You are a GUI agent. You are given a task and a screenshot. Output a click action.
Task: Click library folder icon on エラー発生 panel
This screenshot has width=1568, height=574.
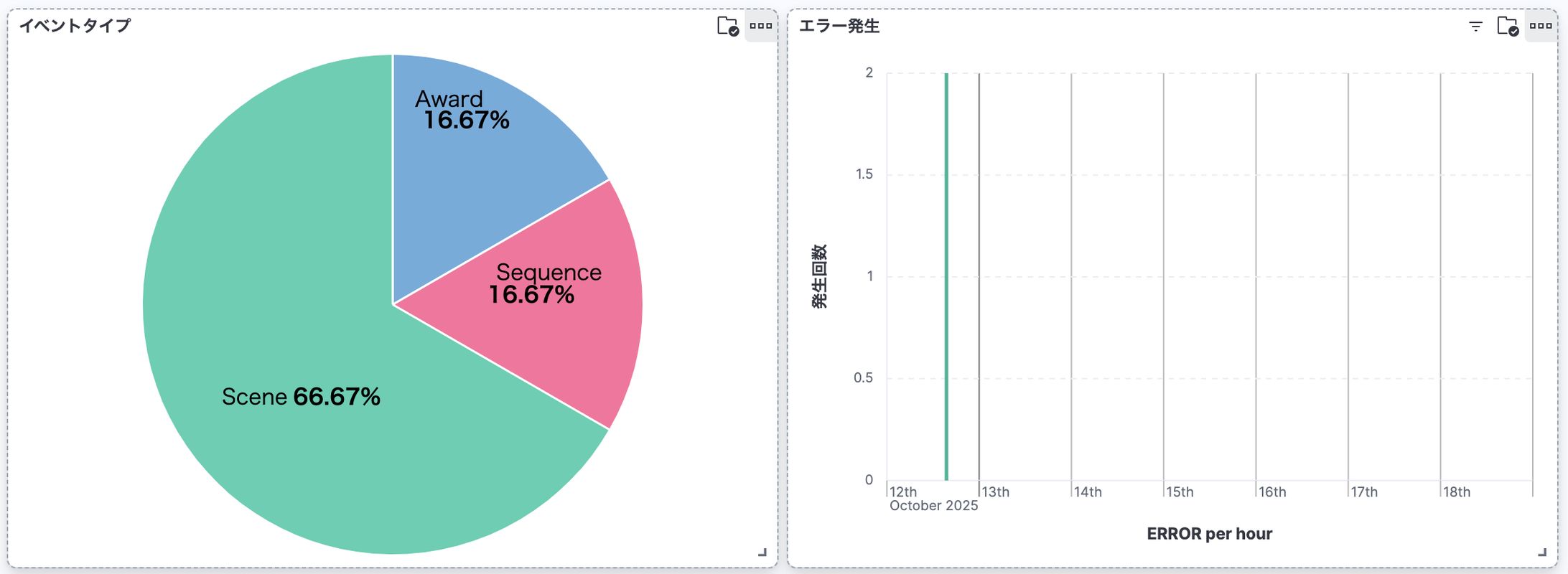click(1508, 27)
